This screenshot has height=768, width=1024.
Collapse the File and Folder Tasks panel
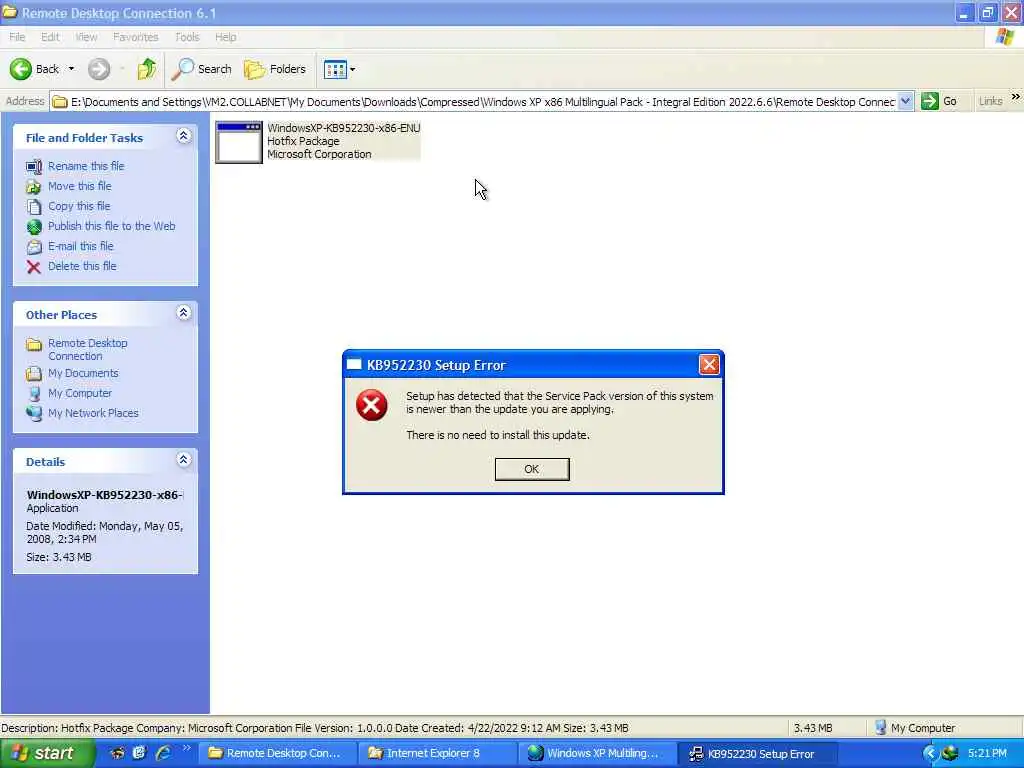(x=184, y=136)
